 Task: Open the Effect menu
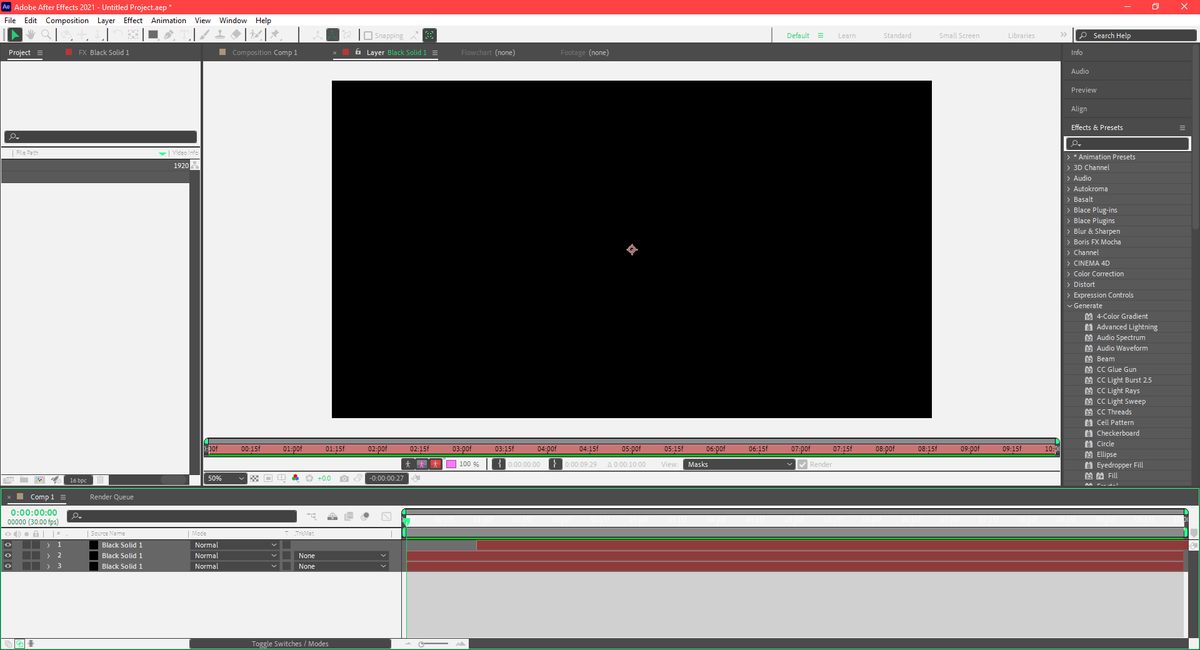click(x=133, y=20)
